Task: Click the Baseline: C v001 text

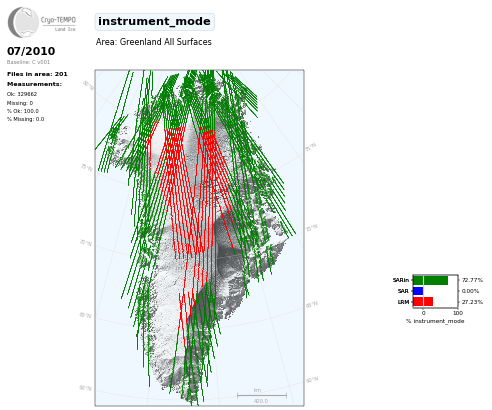Action: pos(28,62)
